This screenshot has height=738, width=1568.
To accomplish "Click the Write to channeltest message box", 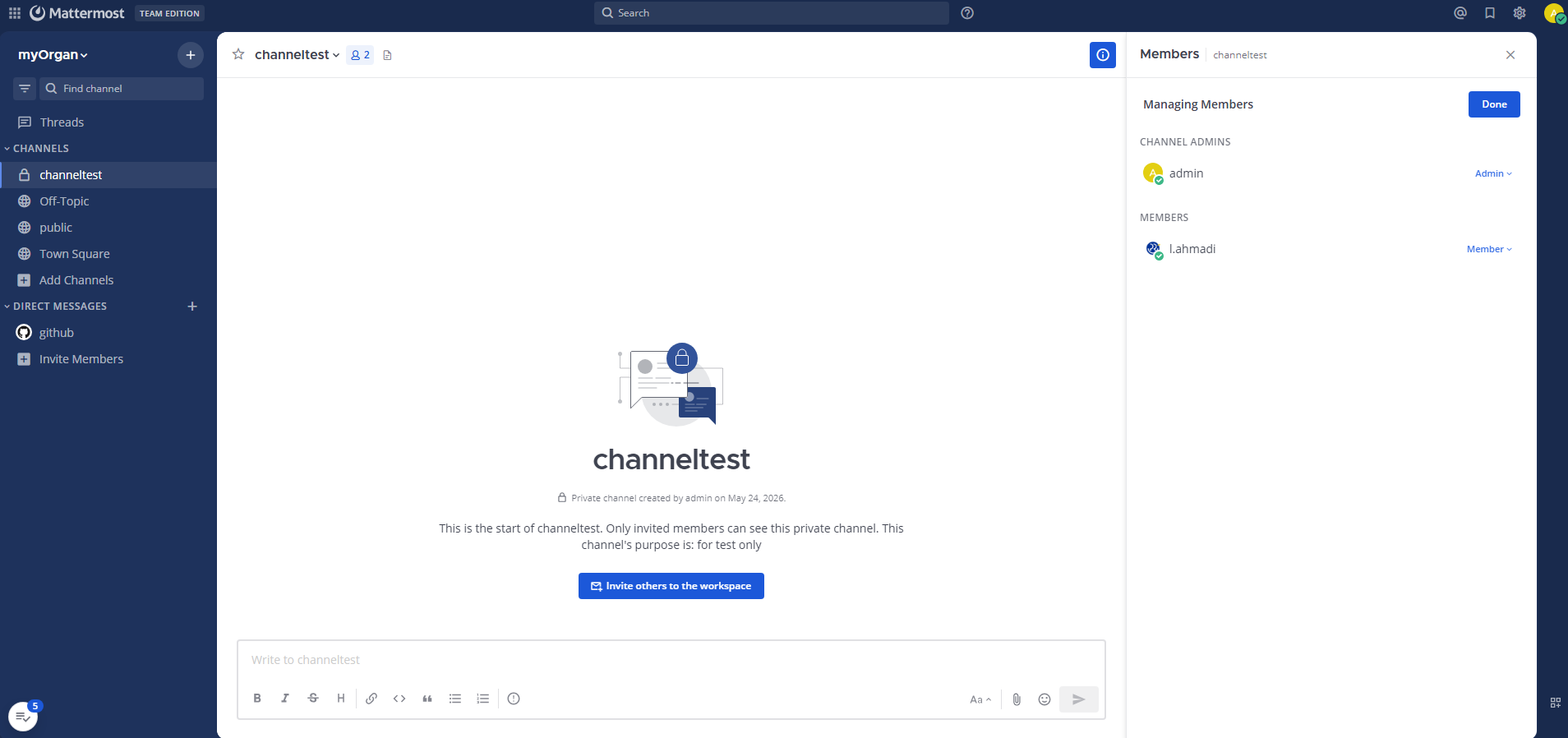I will 671,660.
